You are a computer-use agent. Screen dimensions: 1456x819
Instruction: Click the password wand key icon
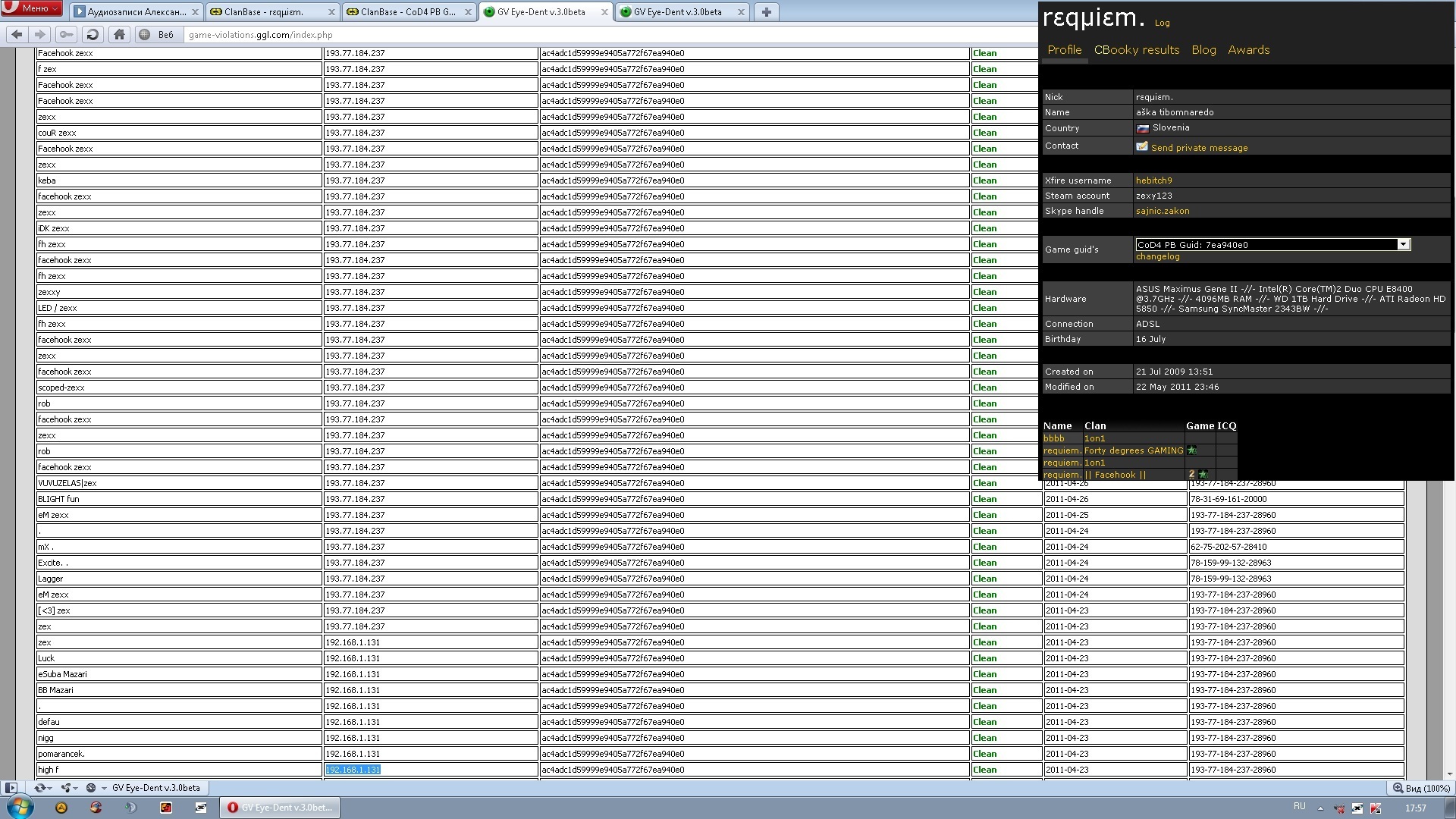pos(67,34)
